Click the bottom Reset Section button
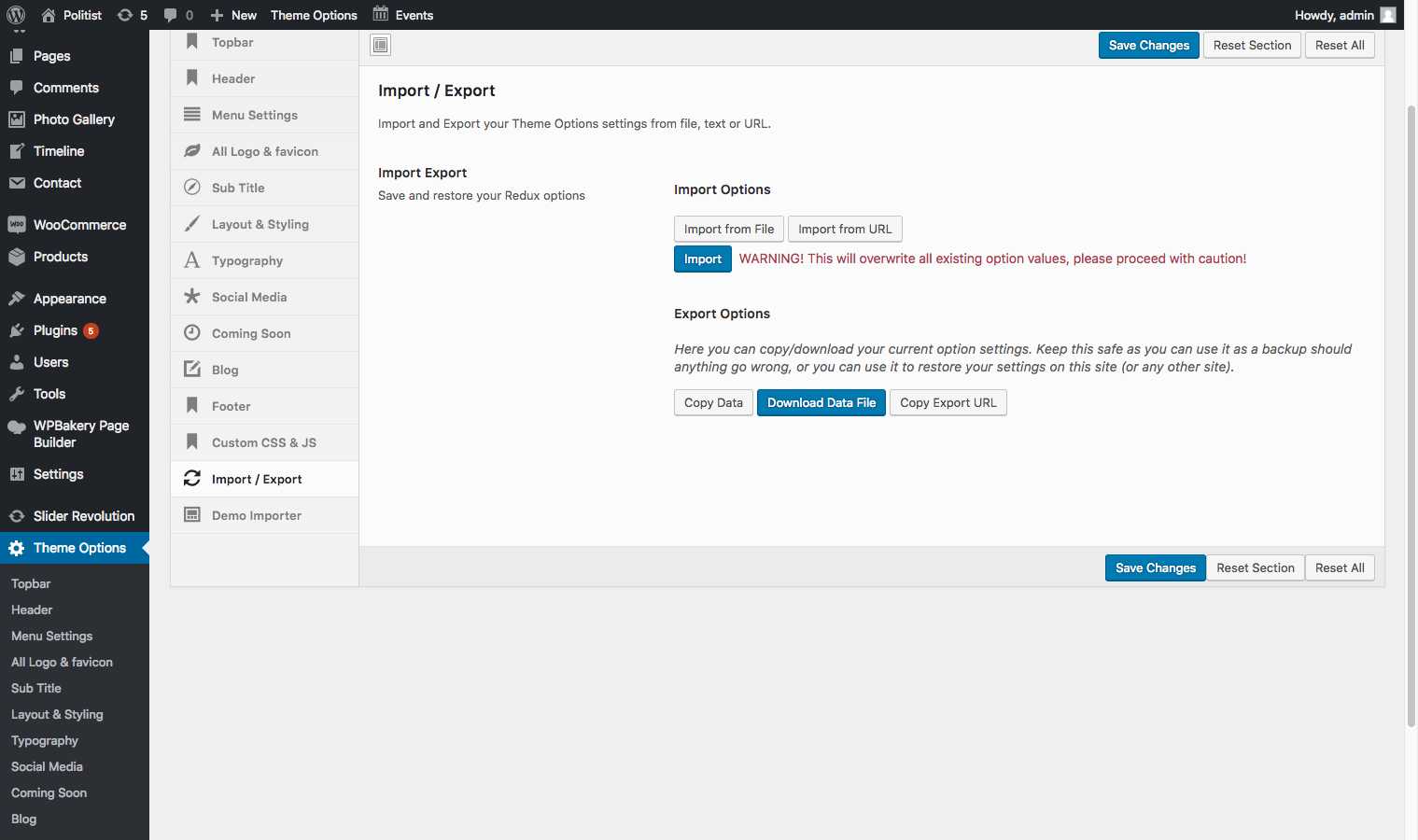The height and width of the screenshot is (840, 1418). pos(1256,567)
